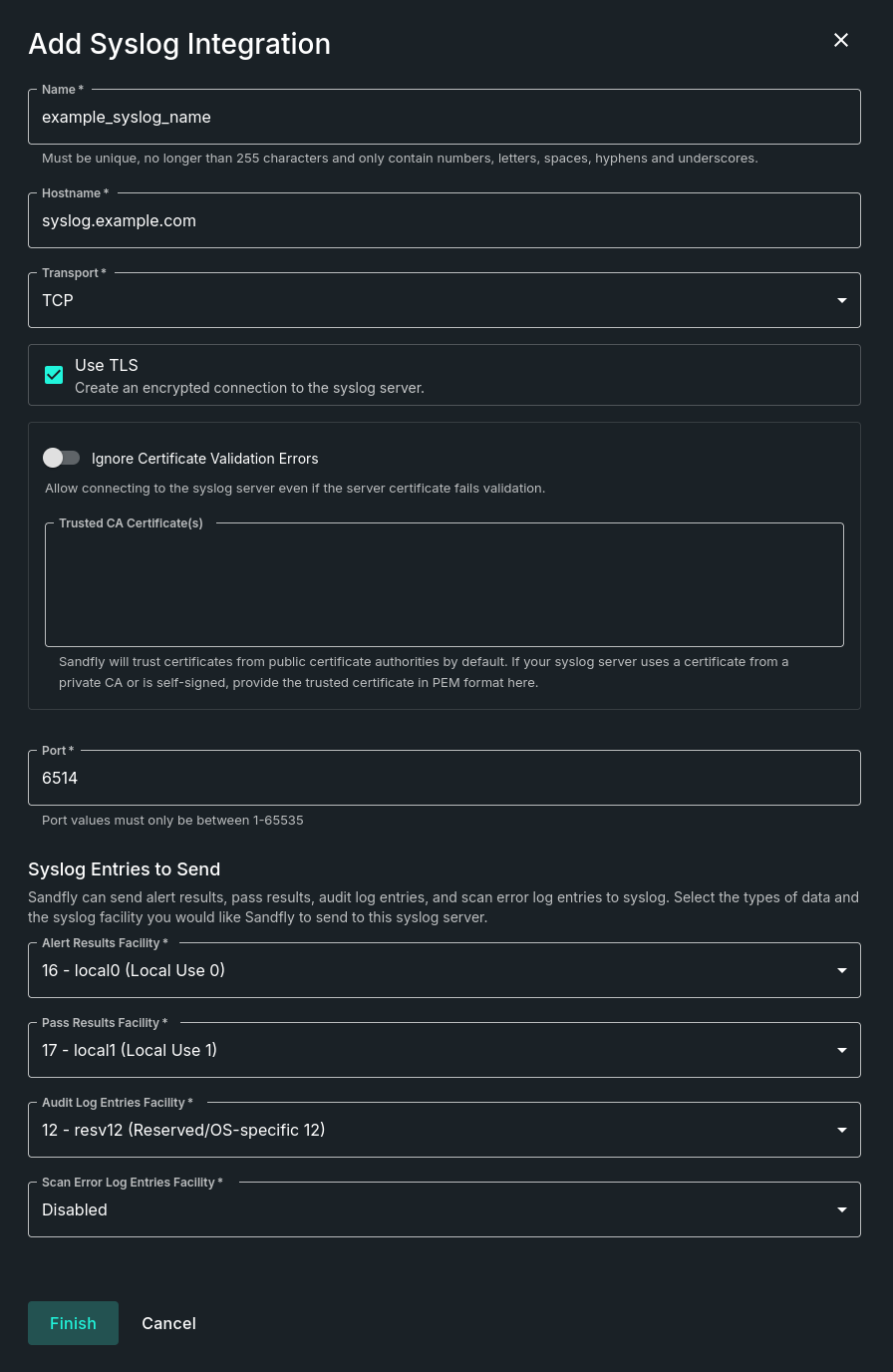Click the toggle knob for certificate validation errors
The image size is (893, 1372).
point(53,458)
